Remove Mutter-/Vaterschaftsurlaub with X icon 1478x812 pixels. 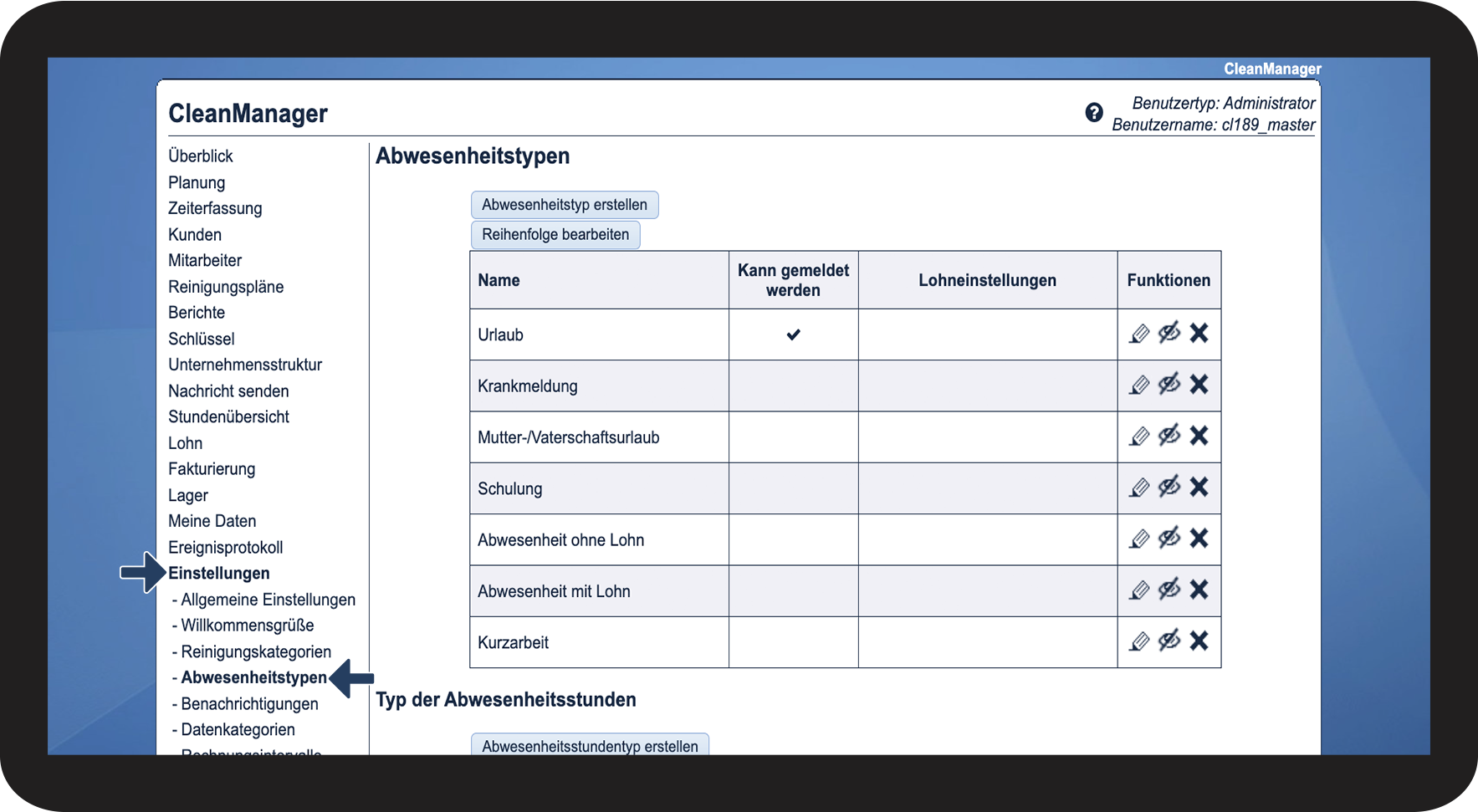(x=1199, y=436)
